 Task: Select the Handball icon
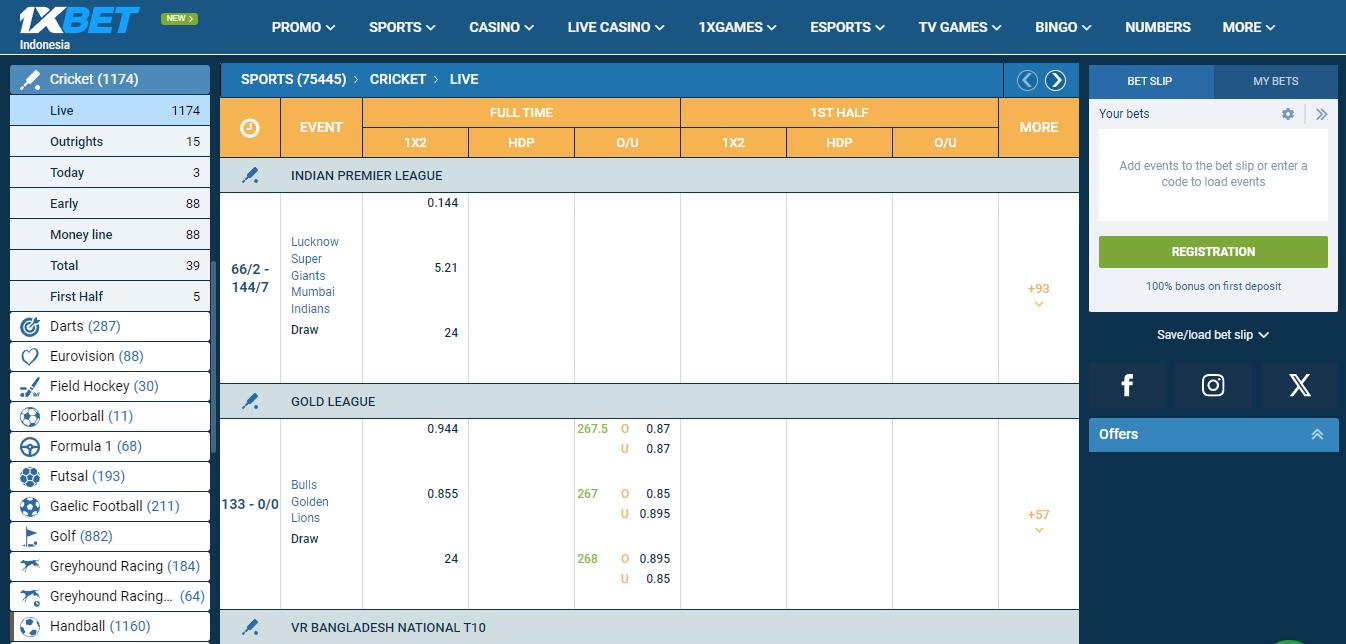[30, 626]
